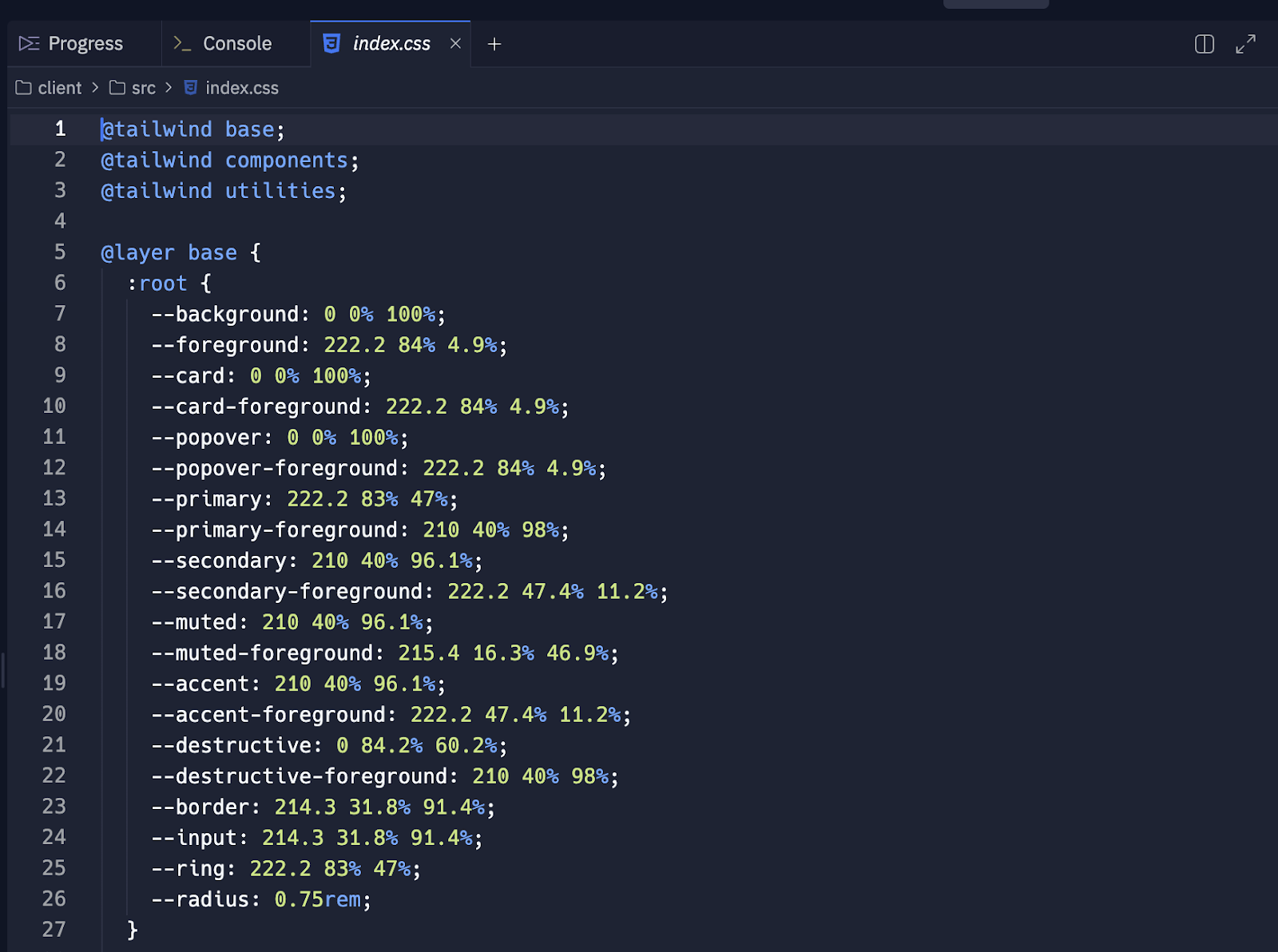This screenshot has height=952, width=1278.
Task: Place cursor on '@tailwind utilities;' line
Action: (x=224, y=192)
